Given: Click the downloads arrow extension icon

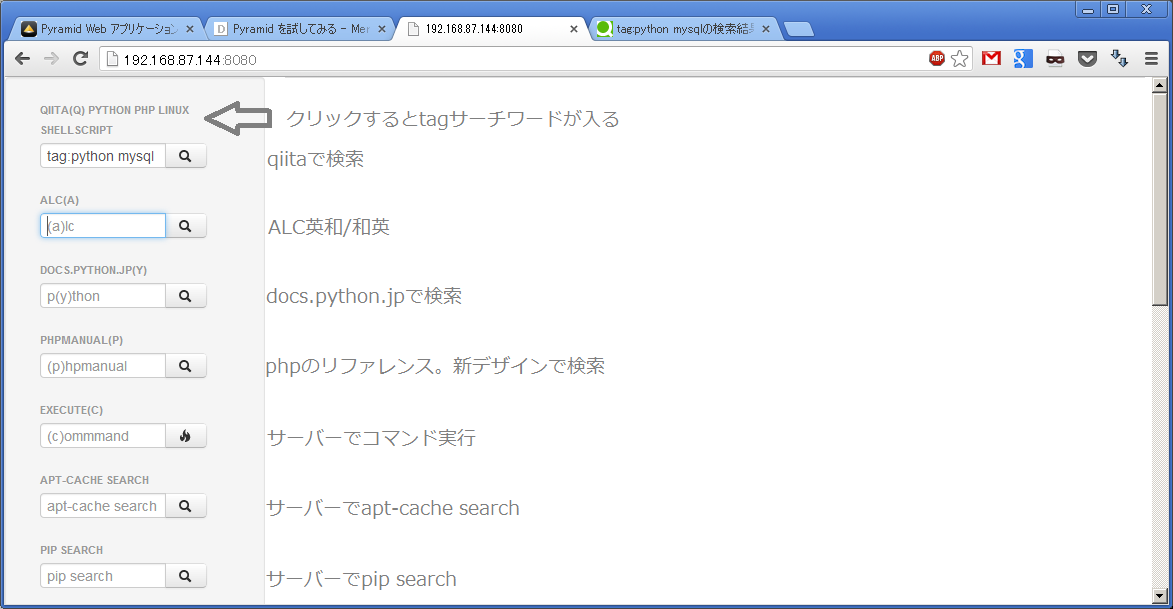Looking at the screenshot, I should (1119, 58).
